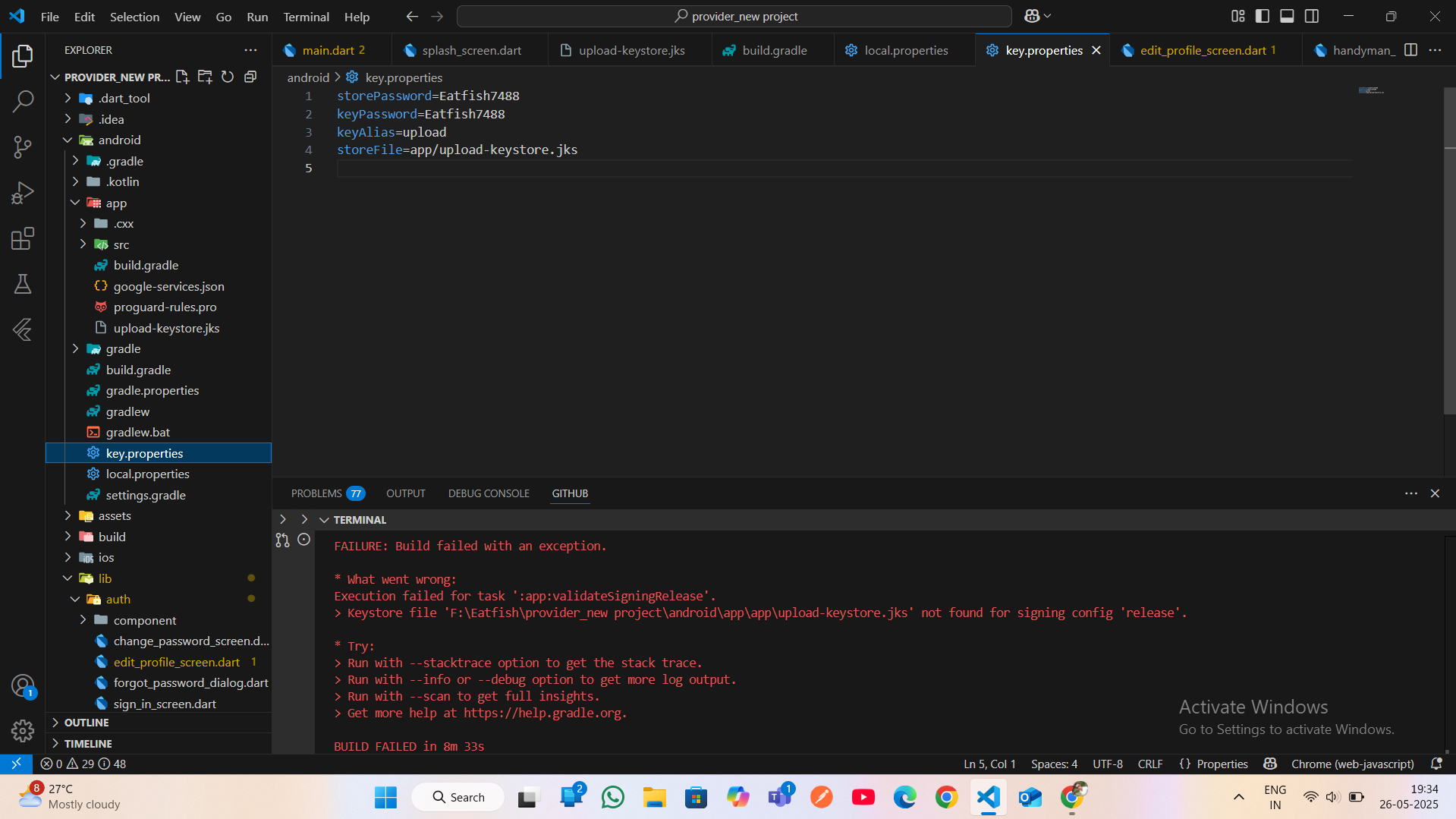Toggle the primary side bar visibility

tap(1263, 16)
